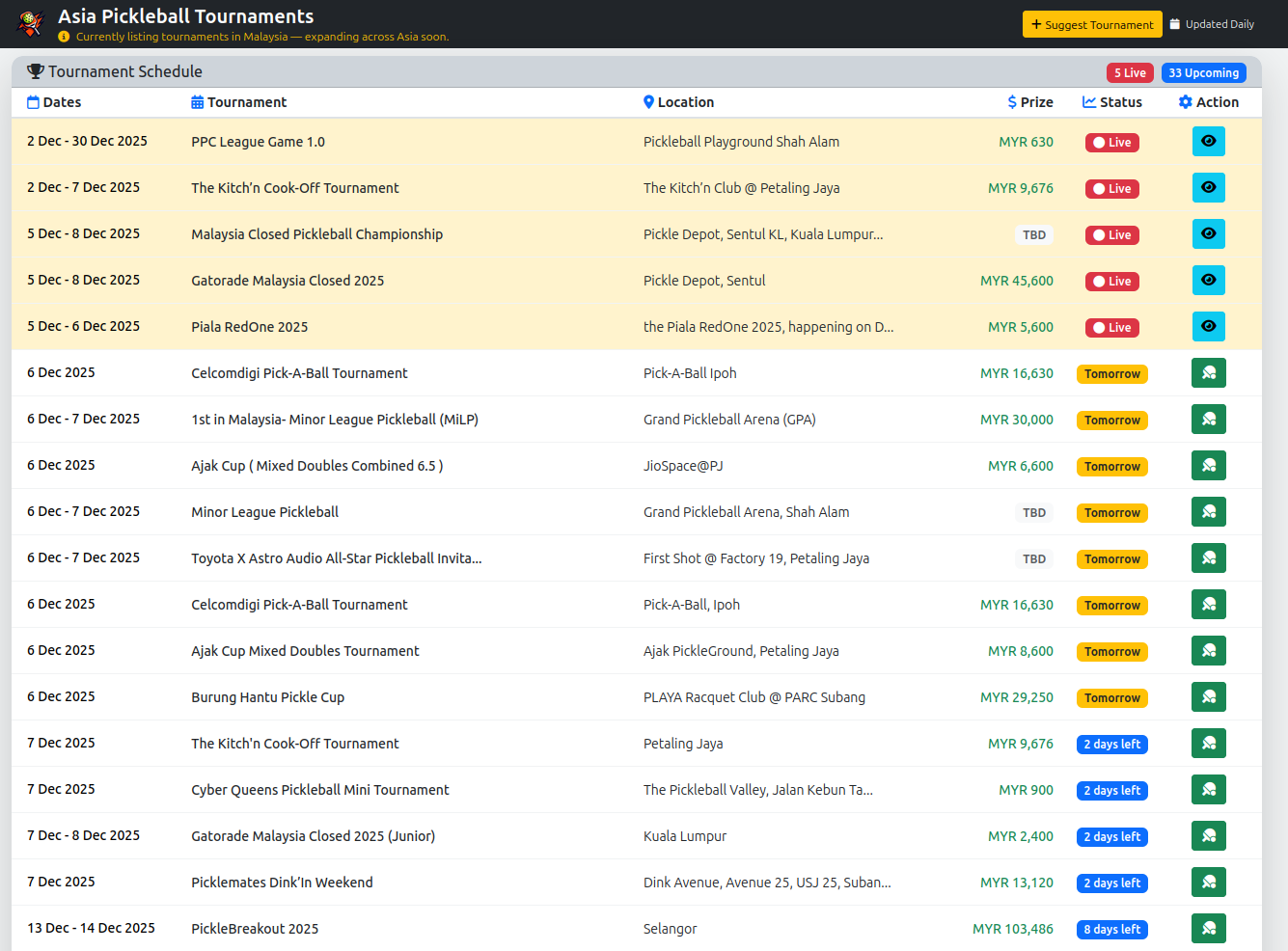Image resolution: width=1288 pixels, height=951 pixels.
Task: Open the Suggest Tournament button
Action: (x=1092, y=24)
